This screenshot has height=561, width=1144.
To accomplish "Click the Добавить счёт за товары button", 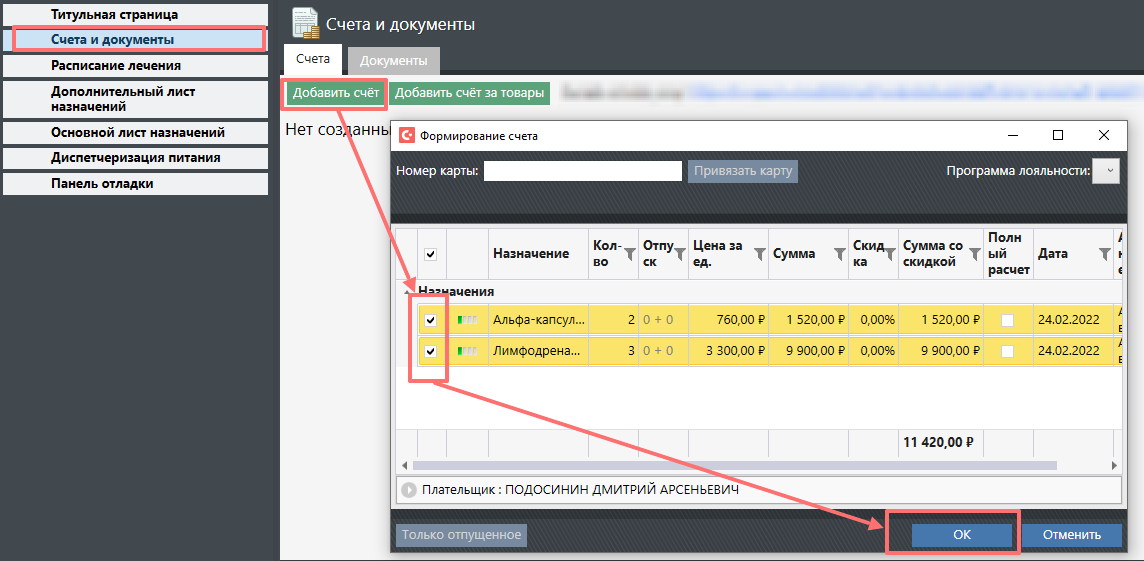I will click(x=469, y=94).
